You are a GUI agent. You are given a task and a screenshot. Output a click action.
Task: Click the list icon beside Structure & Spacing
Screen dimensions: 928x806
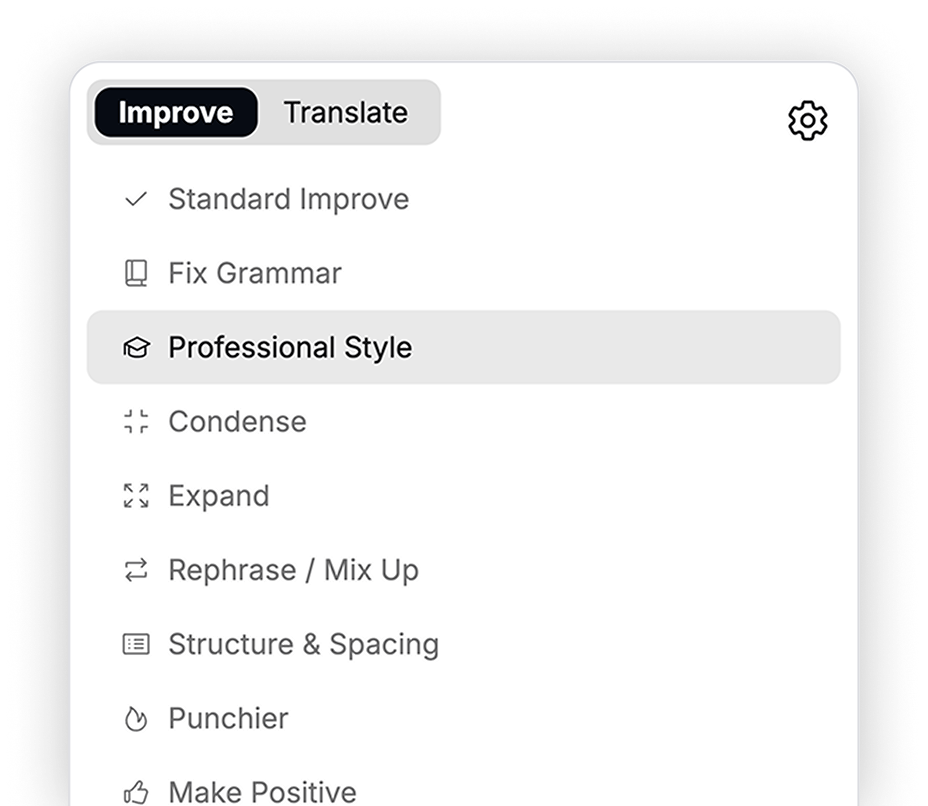(x=136, y=644)
